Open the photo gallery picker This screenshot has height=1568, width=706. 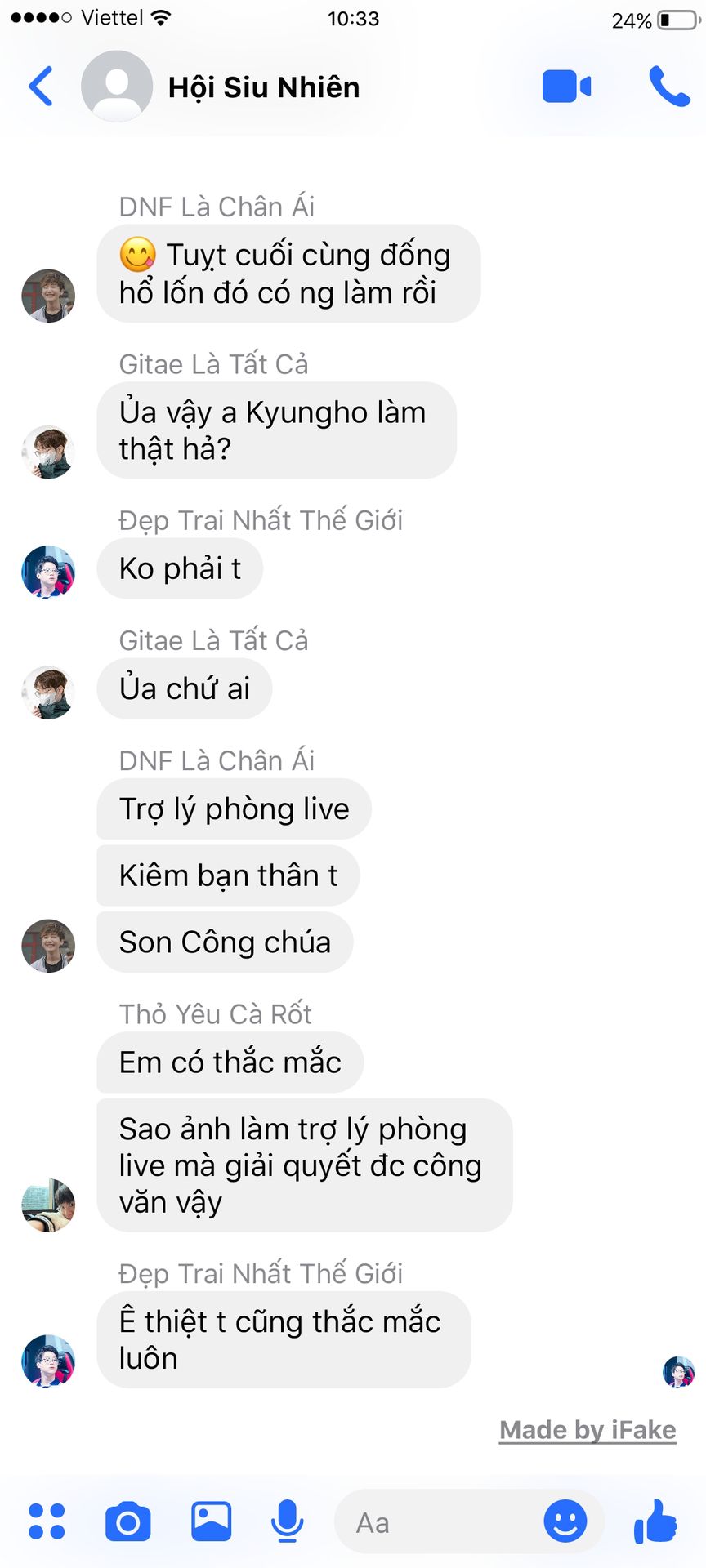click(x=211, y=1521)
